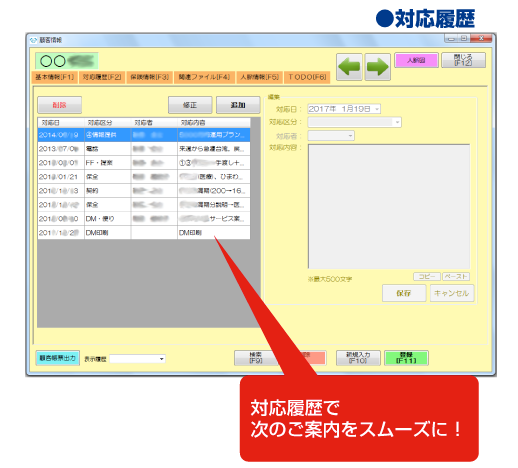Click the green left arrow button
This screenshot has height=468, width=518.
[x=349, y=67]
